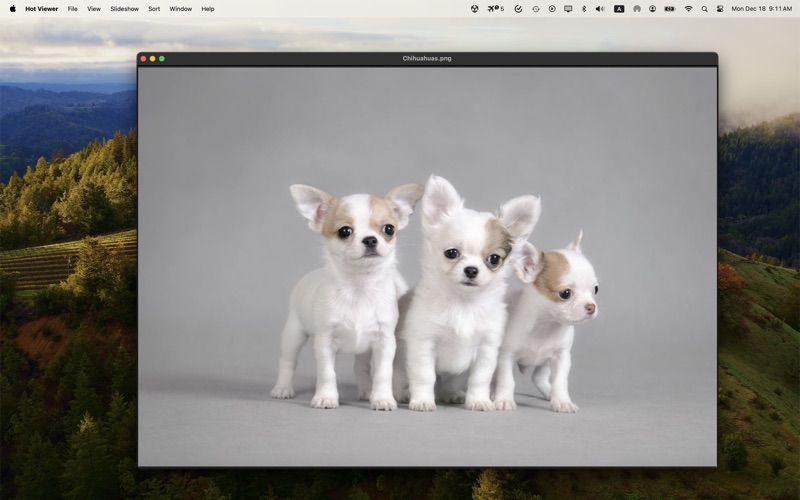Viewport: 800px width, 500px height.
Task: Open the Time Machine menu bar icon
Action: pos(536,9)
